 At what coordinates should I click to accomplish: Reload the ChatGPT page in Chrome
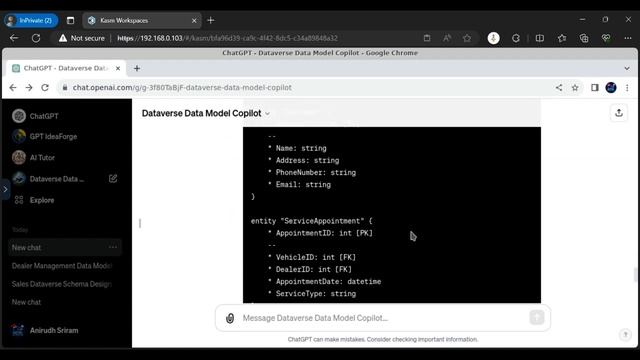(45, 87)
